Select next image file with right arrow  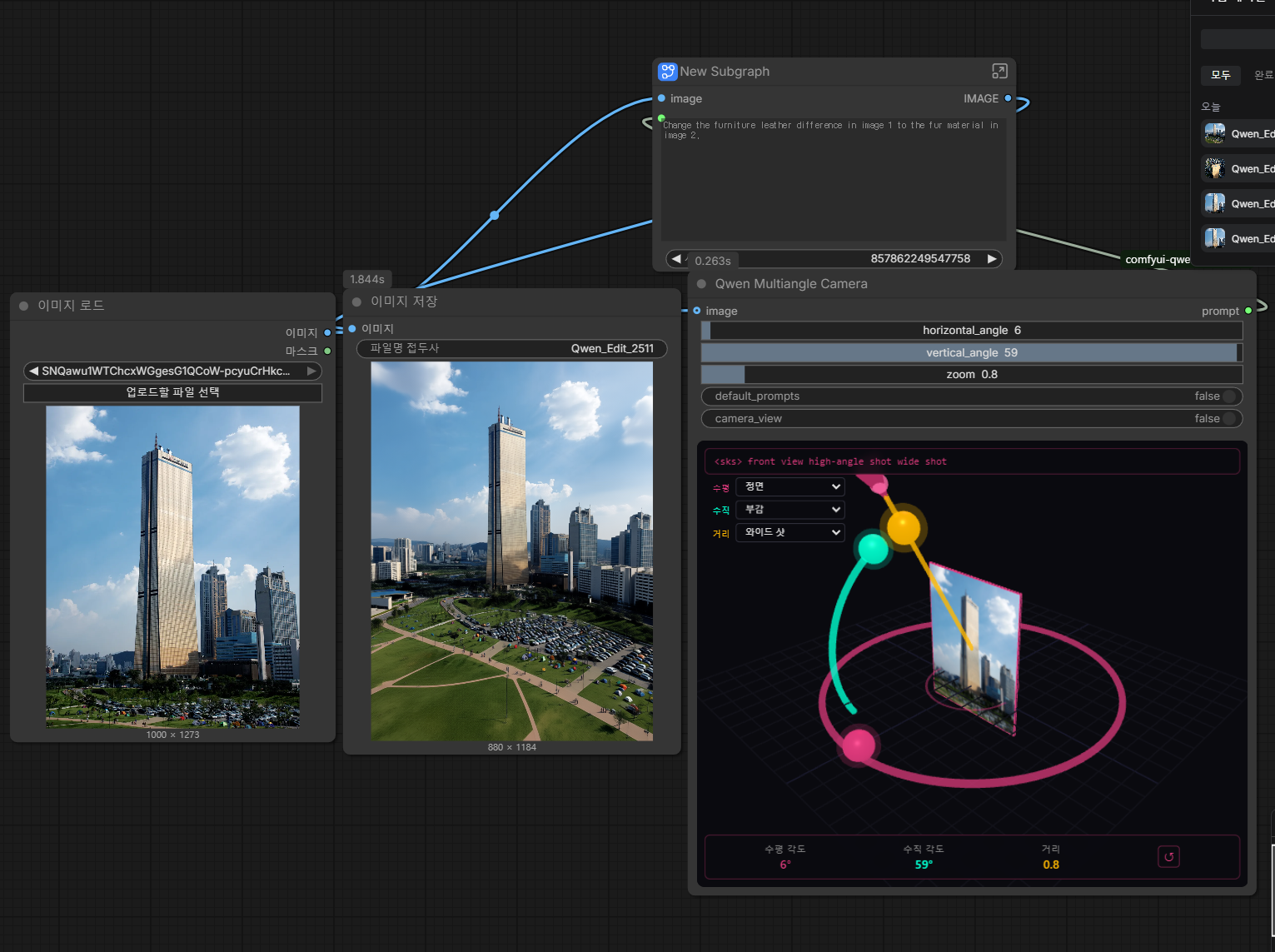pos(311,371)
